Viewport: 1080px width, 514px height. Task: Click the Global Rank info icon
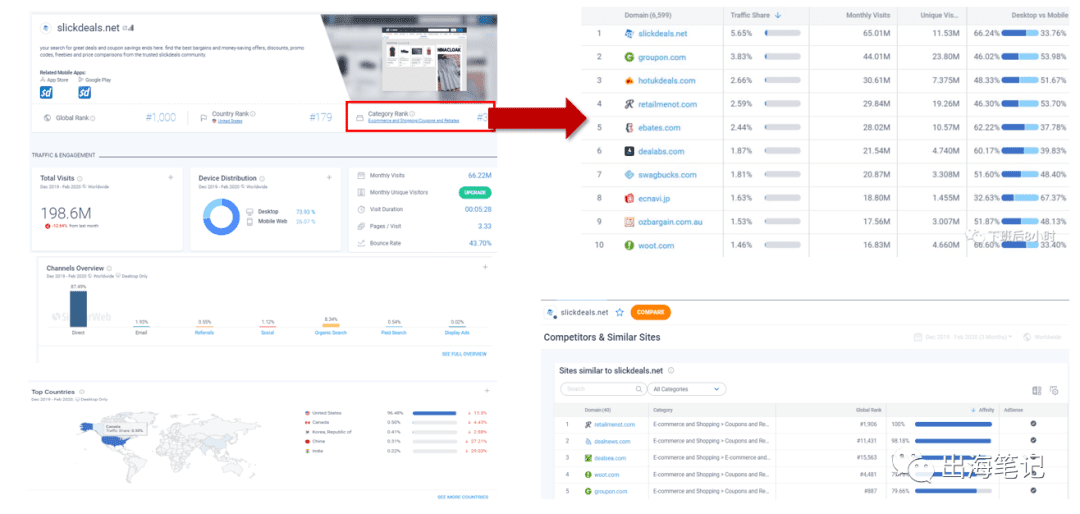point(93,119)
